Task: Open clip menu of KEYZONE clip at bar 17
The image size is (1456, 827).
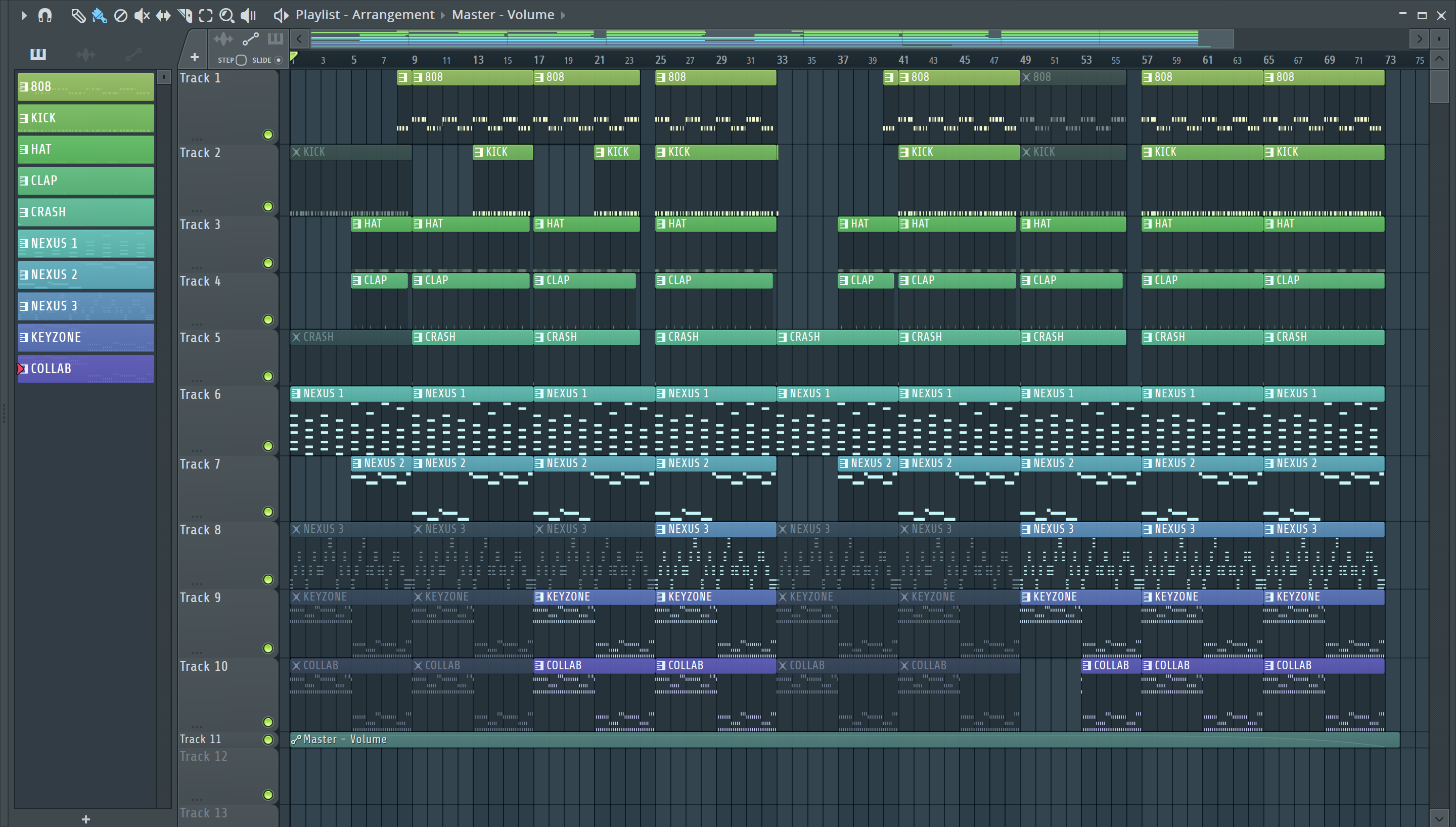Action: pyautogui.click(x=539, y=597)
